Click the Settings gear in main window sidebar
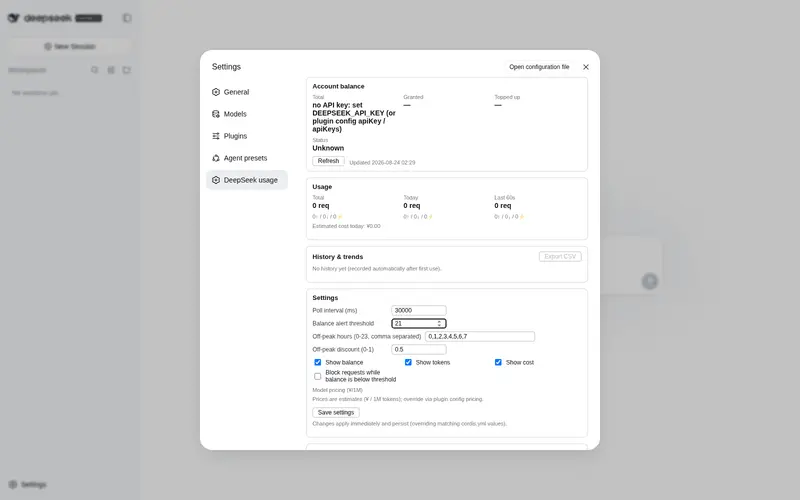800x500 pixels. tap(13, 484)
